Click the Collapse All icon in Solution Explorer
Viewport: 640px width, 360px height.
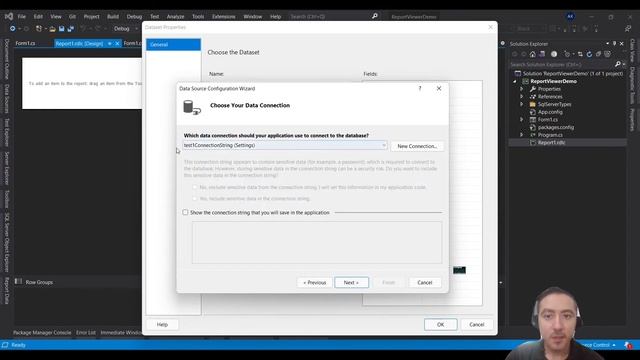point(598,54)
